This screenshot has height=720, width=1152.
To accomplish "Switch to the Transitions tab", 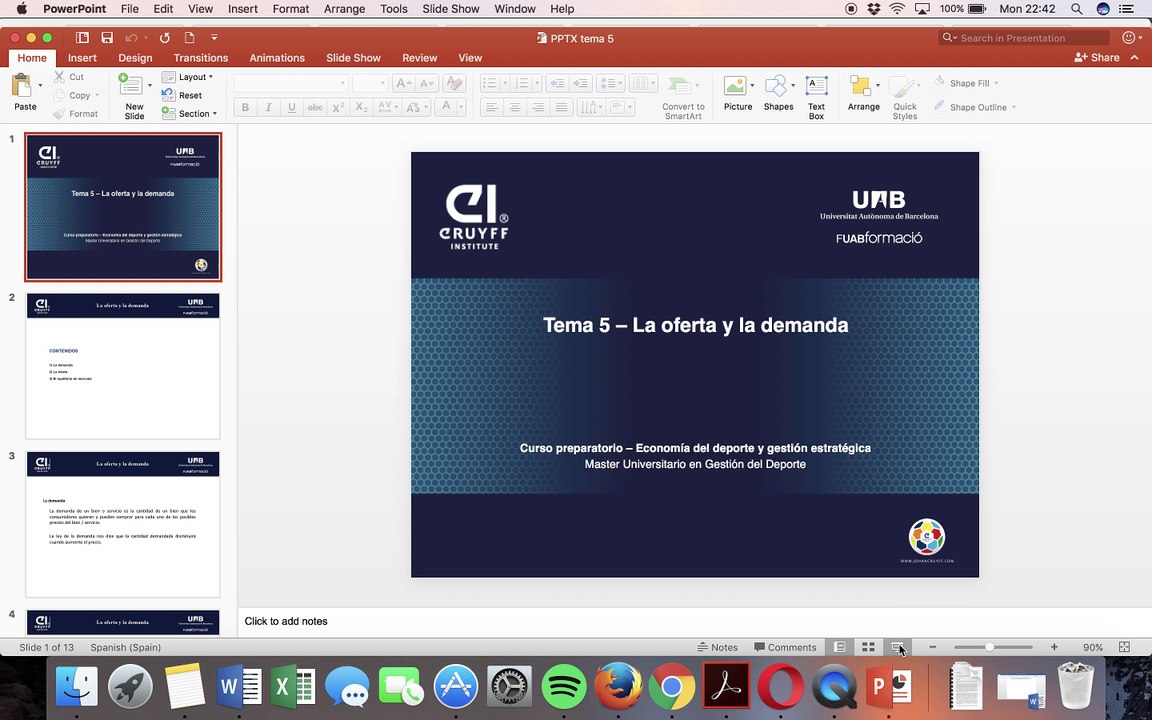I will (201, 58).
